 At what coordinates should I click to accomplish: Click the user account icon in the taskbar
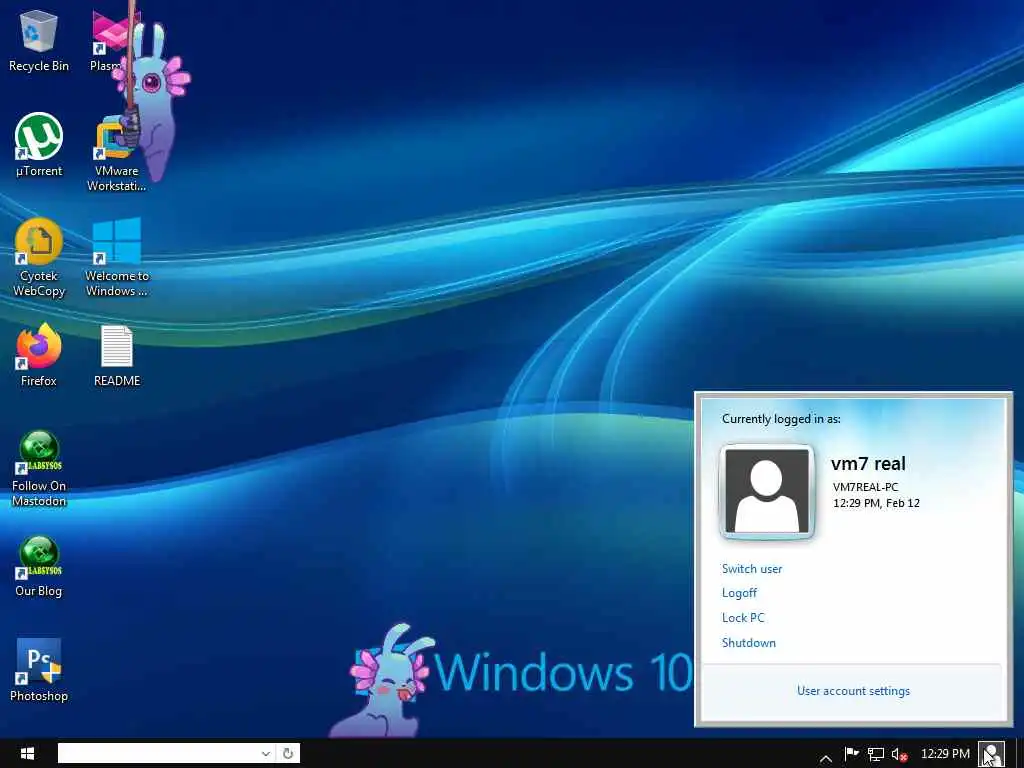991,754
